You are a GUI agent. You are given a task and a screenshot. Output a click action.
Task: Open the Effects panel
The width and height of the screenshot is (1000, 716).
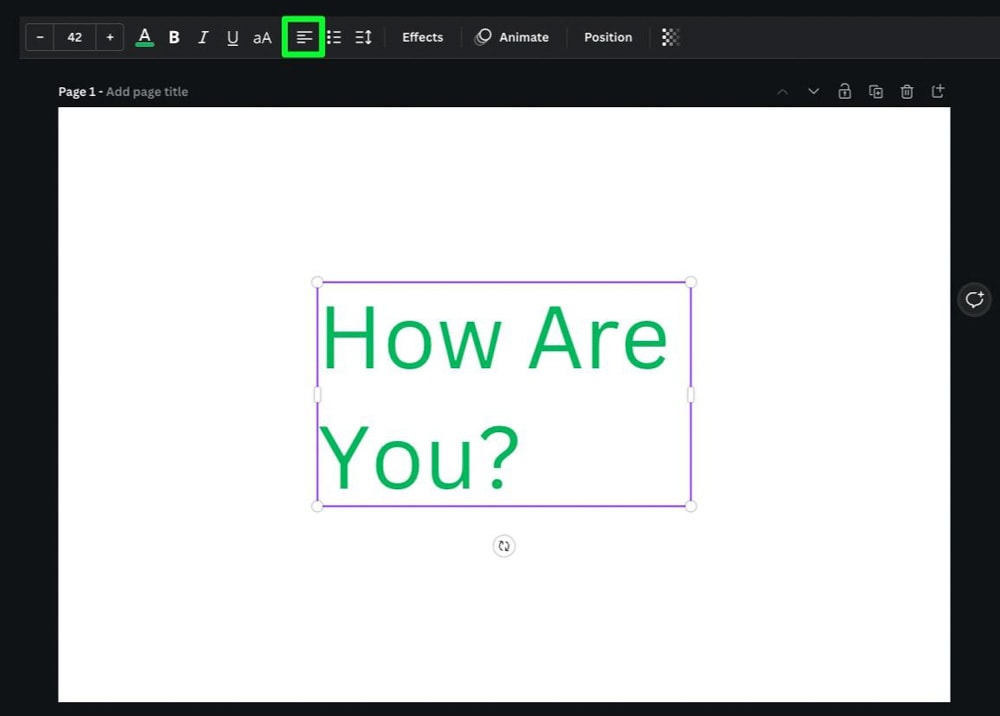(x=422, y=37)
